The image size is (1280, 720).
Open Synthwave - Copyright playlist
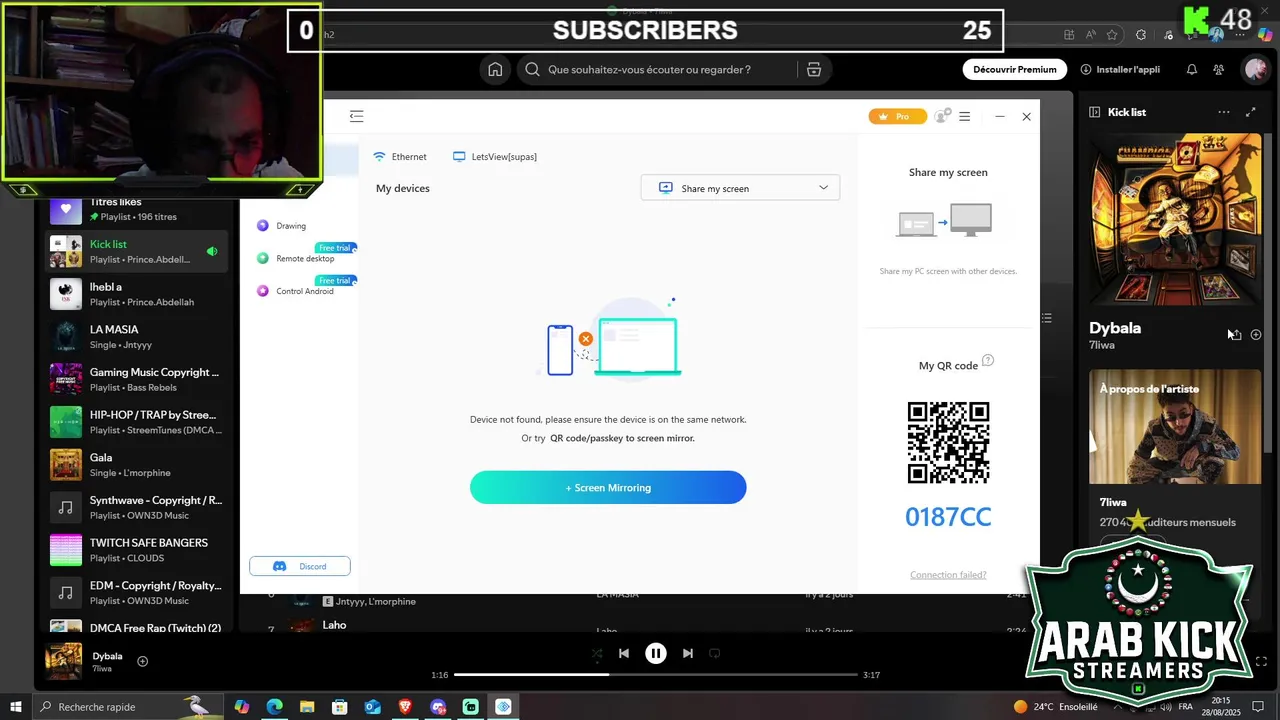pyautogui.click(x=136, y=507)
